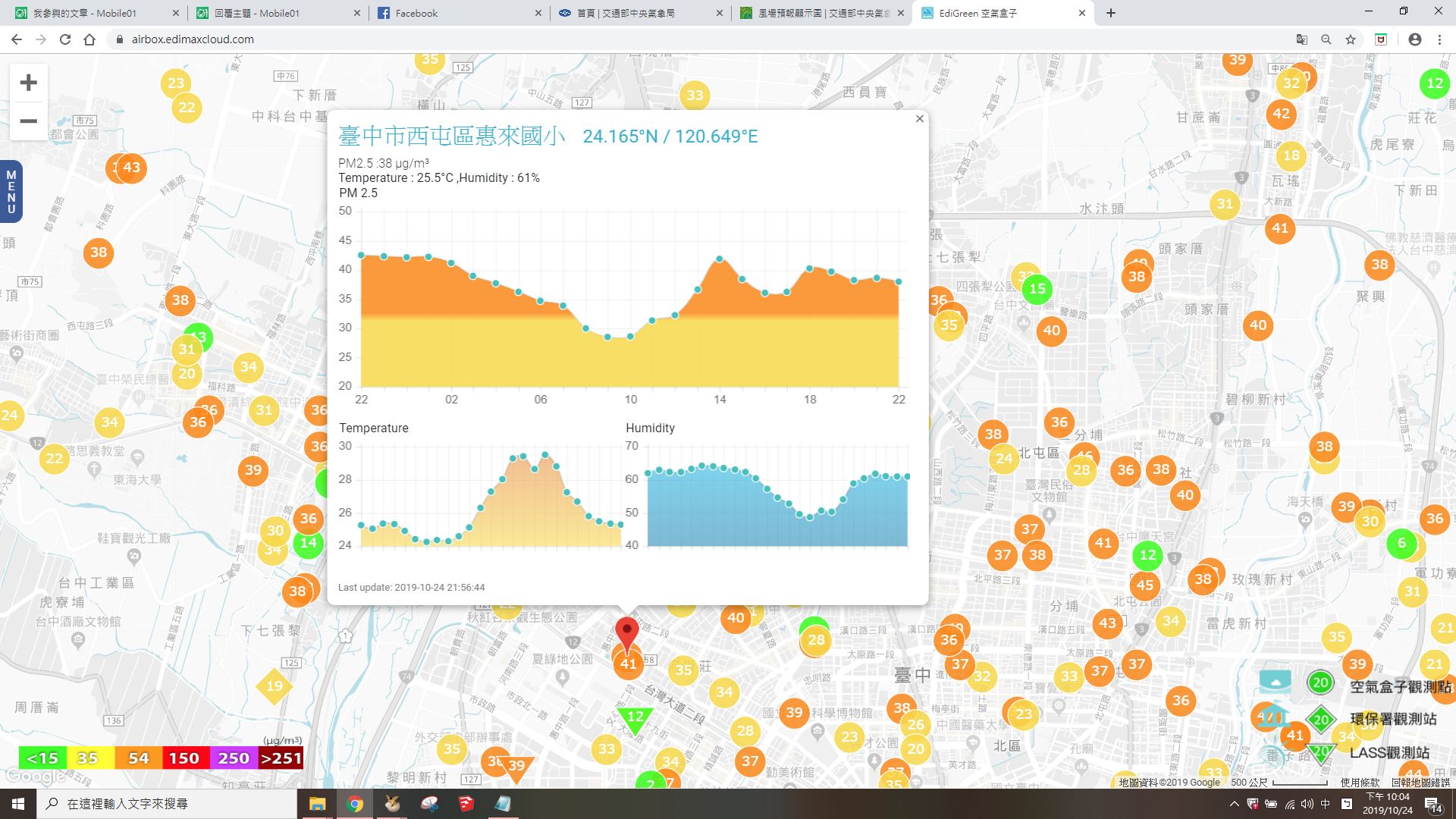Viewport: 1456px width, 819px height.
Task: Open the Windows Start menu
Action: pos(18,804)
